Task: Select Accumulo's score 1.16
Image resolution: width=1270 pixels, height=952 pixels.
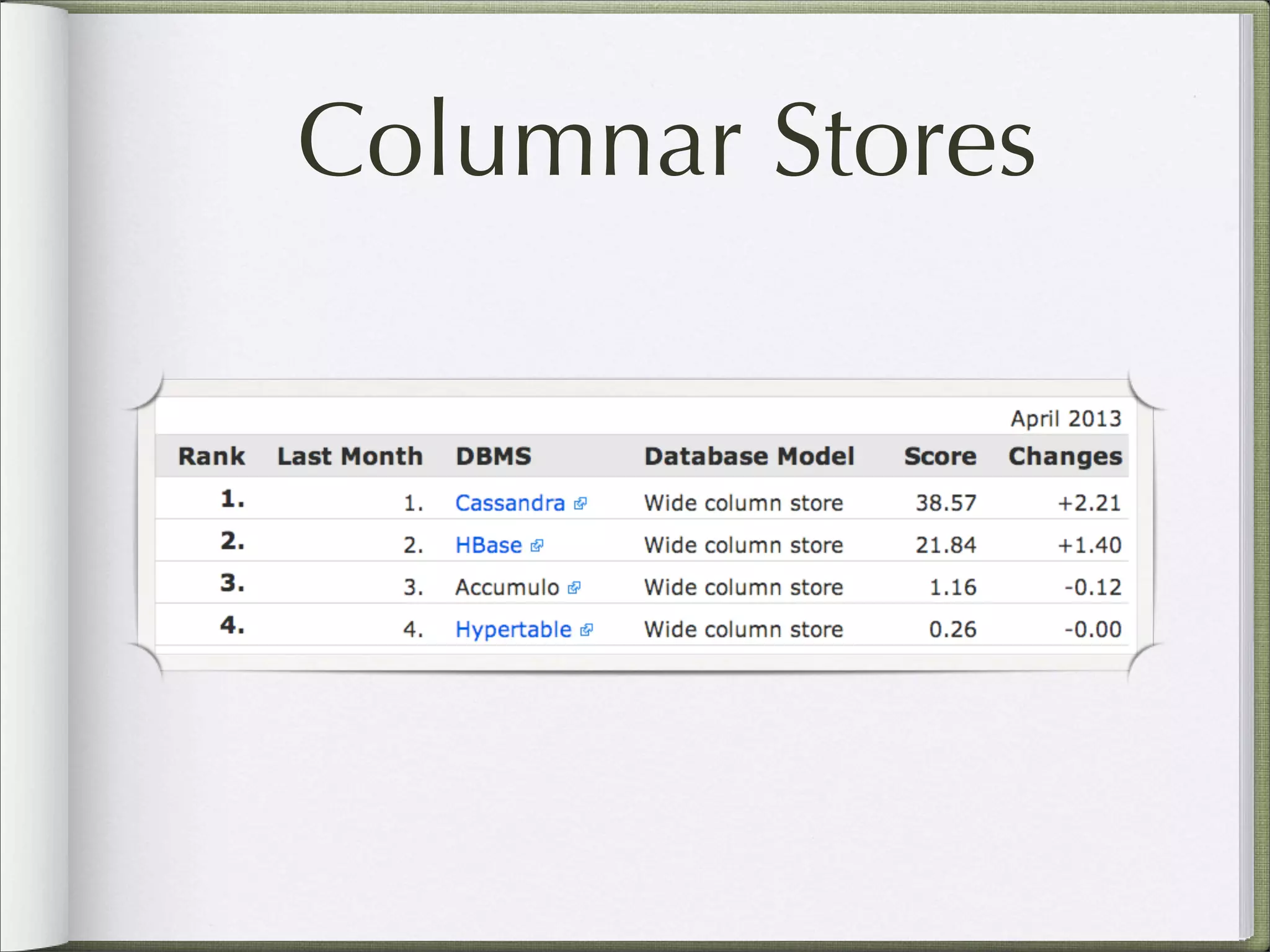Action: click(x=953, y=587)
